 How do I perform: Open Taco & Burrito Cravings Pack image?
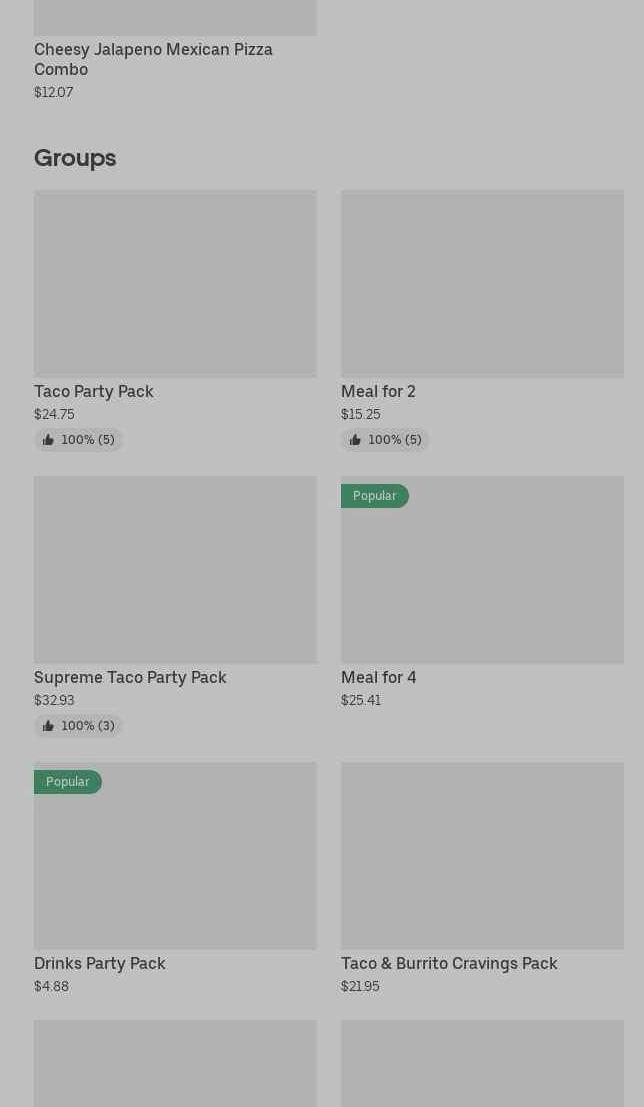(482, 855)
